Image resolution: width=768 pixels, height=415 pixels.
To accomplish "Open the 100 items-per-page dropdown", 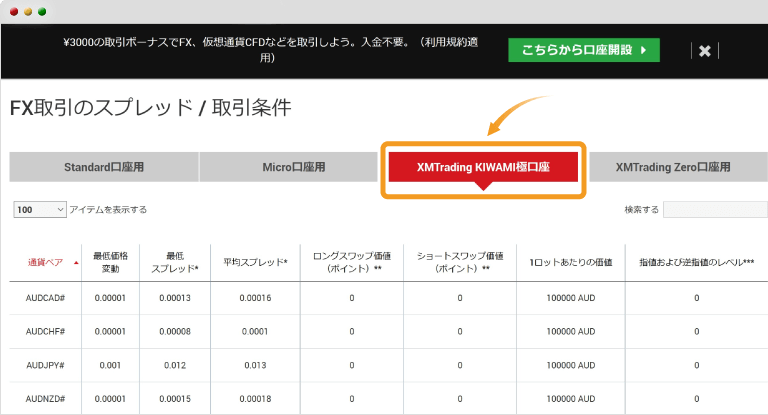I will [x=40, y=210].
